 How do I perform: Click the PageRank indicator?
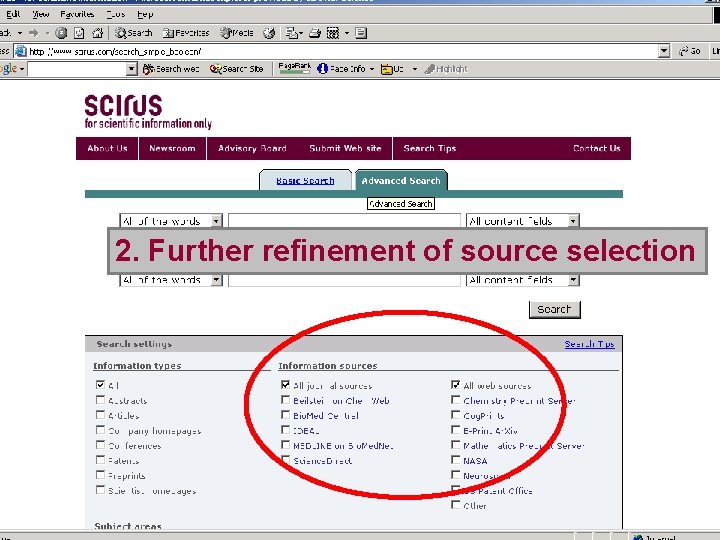(294, 68)
